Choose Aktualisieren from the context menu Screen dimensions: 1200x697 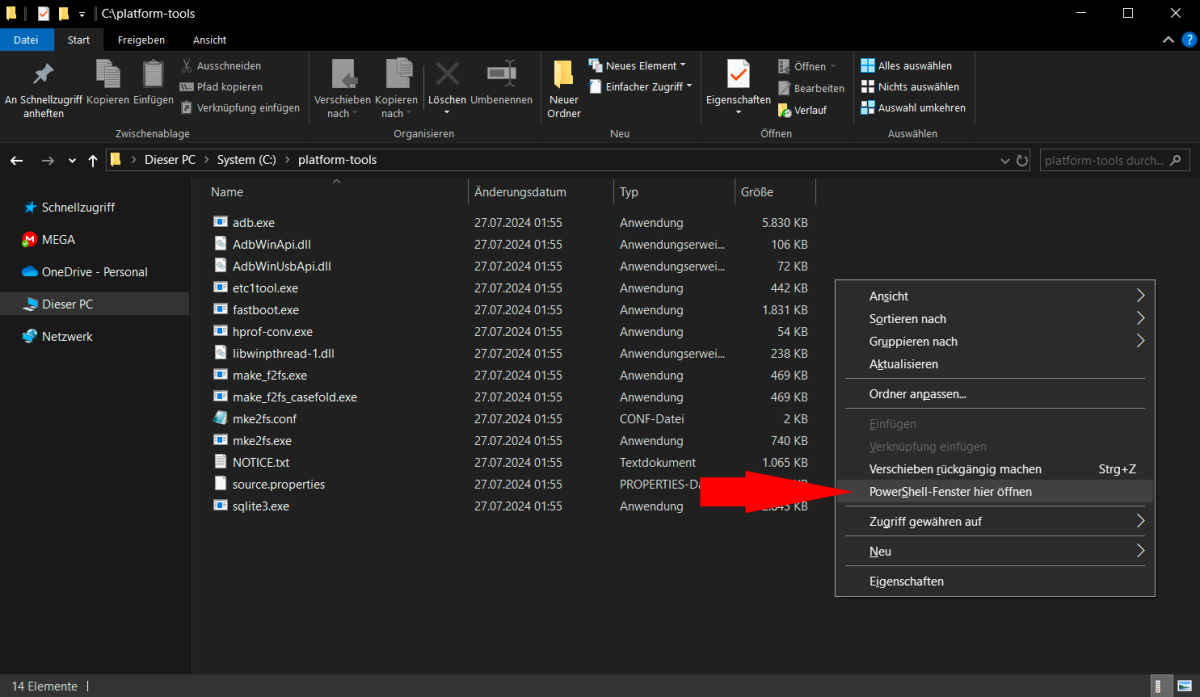point(995,364)
